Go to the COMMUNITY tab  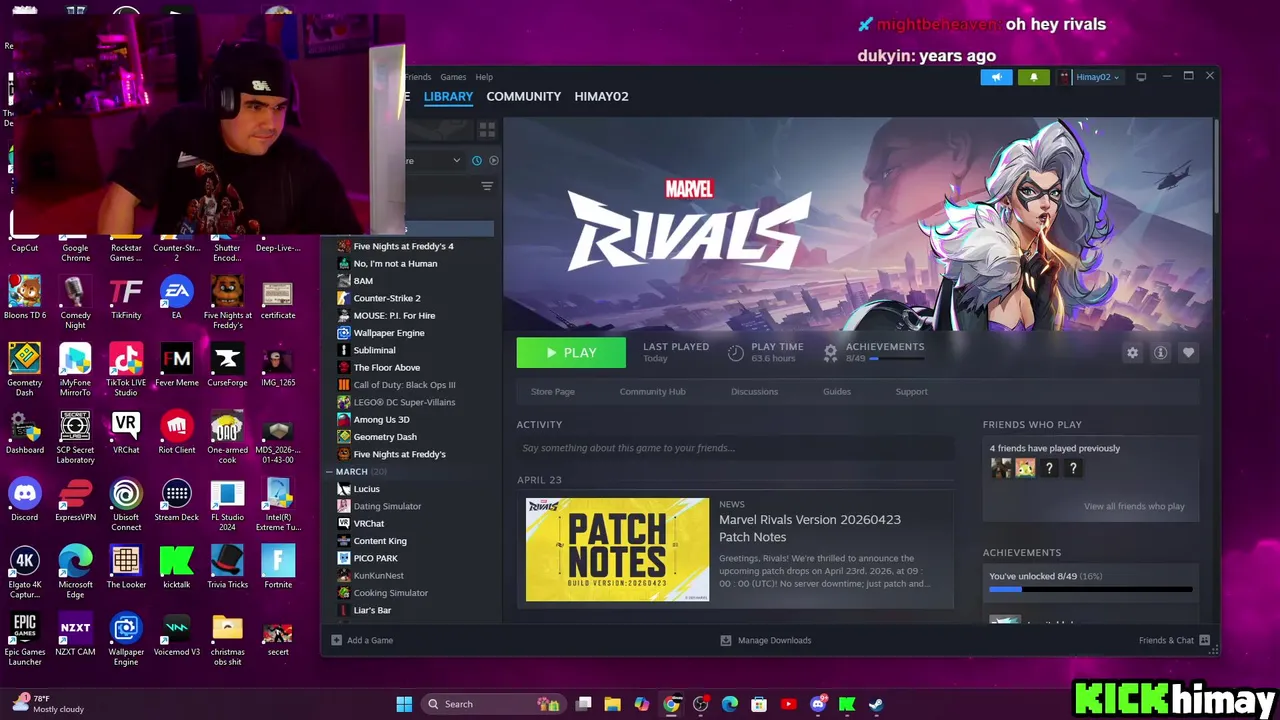tap(523, 96)
